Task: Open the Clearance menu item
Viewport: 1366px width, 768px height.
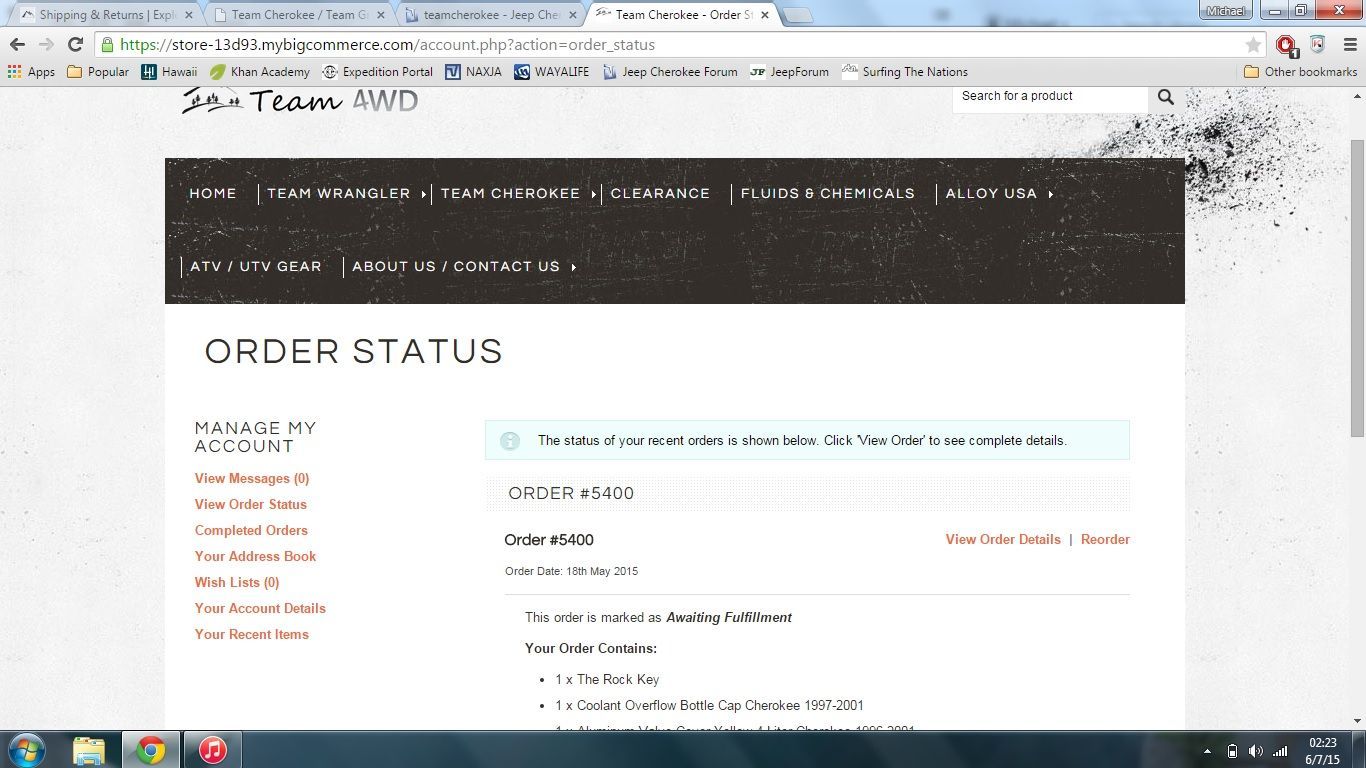Action: [x=660, y=194]
